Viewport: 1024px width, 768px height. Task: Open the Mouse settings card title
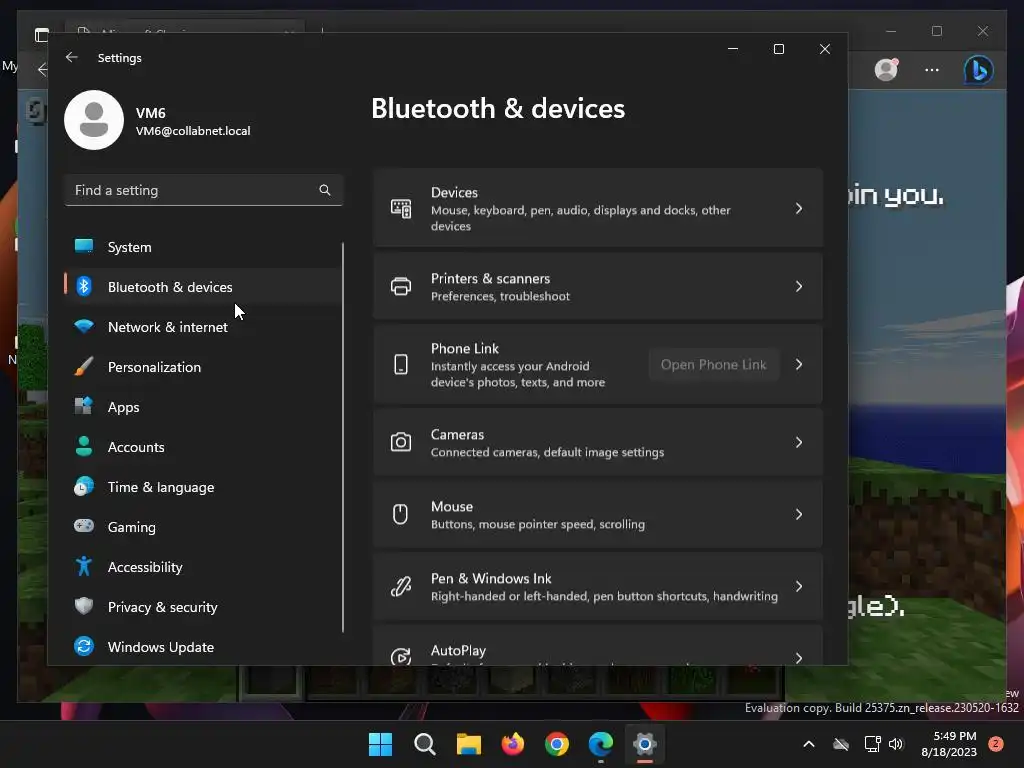pyautogui.click(x=451, y=506)
